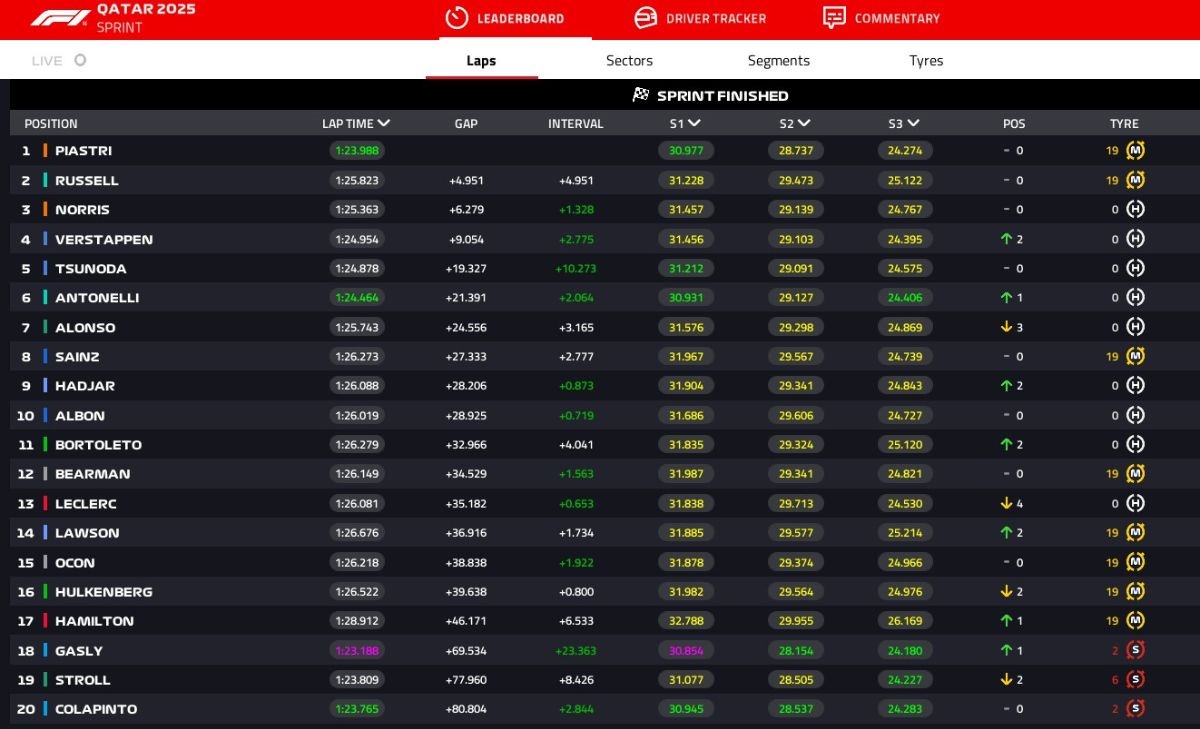Click the Leaderboard stopwatch icon
This screenshot has height=729, width=1200.
coord(456,18)
